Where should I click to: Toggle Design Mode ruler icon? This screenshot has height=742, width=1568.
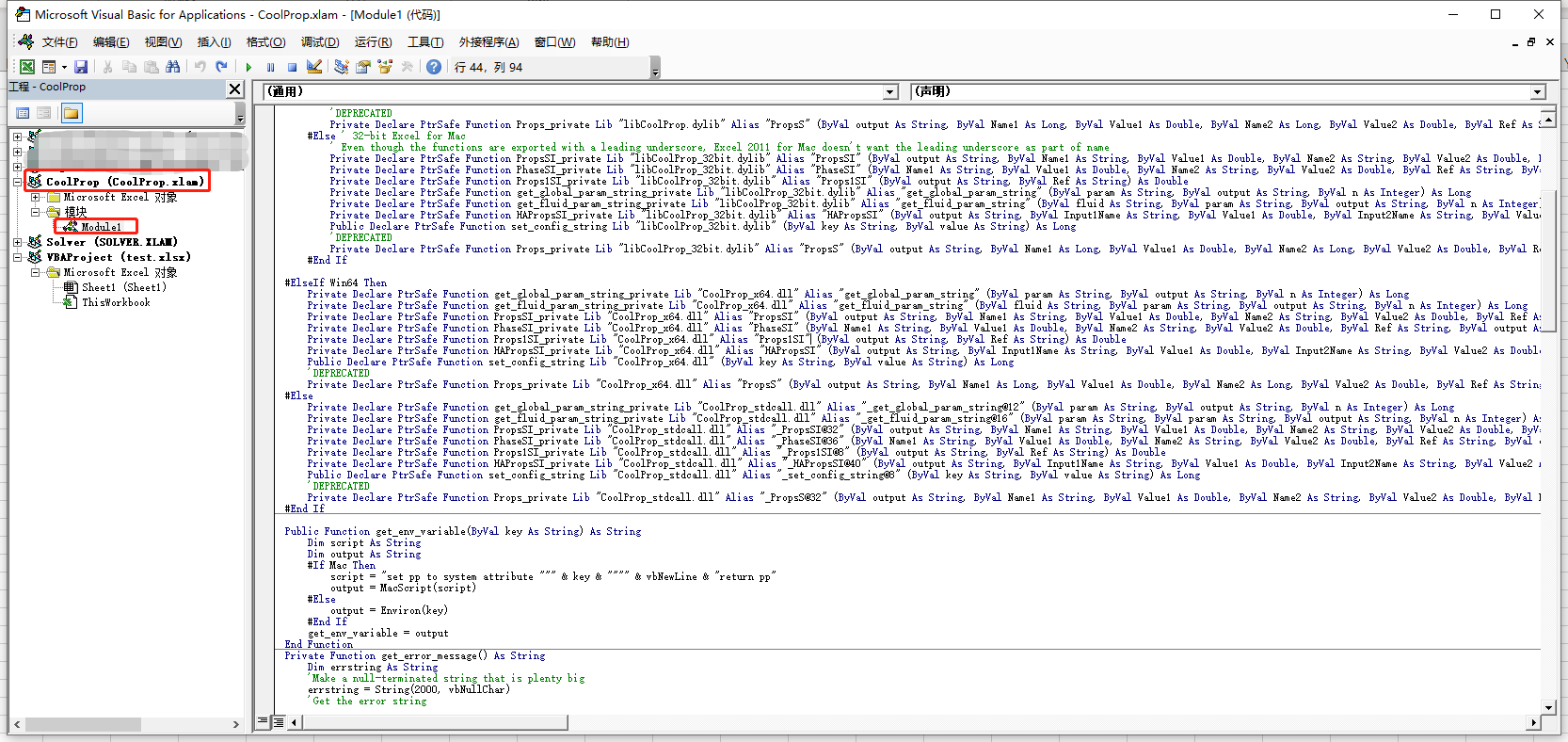click(x=314, y=67)
